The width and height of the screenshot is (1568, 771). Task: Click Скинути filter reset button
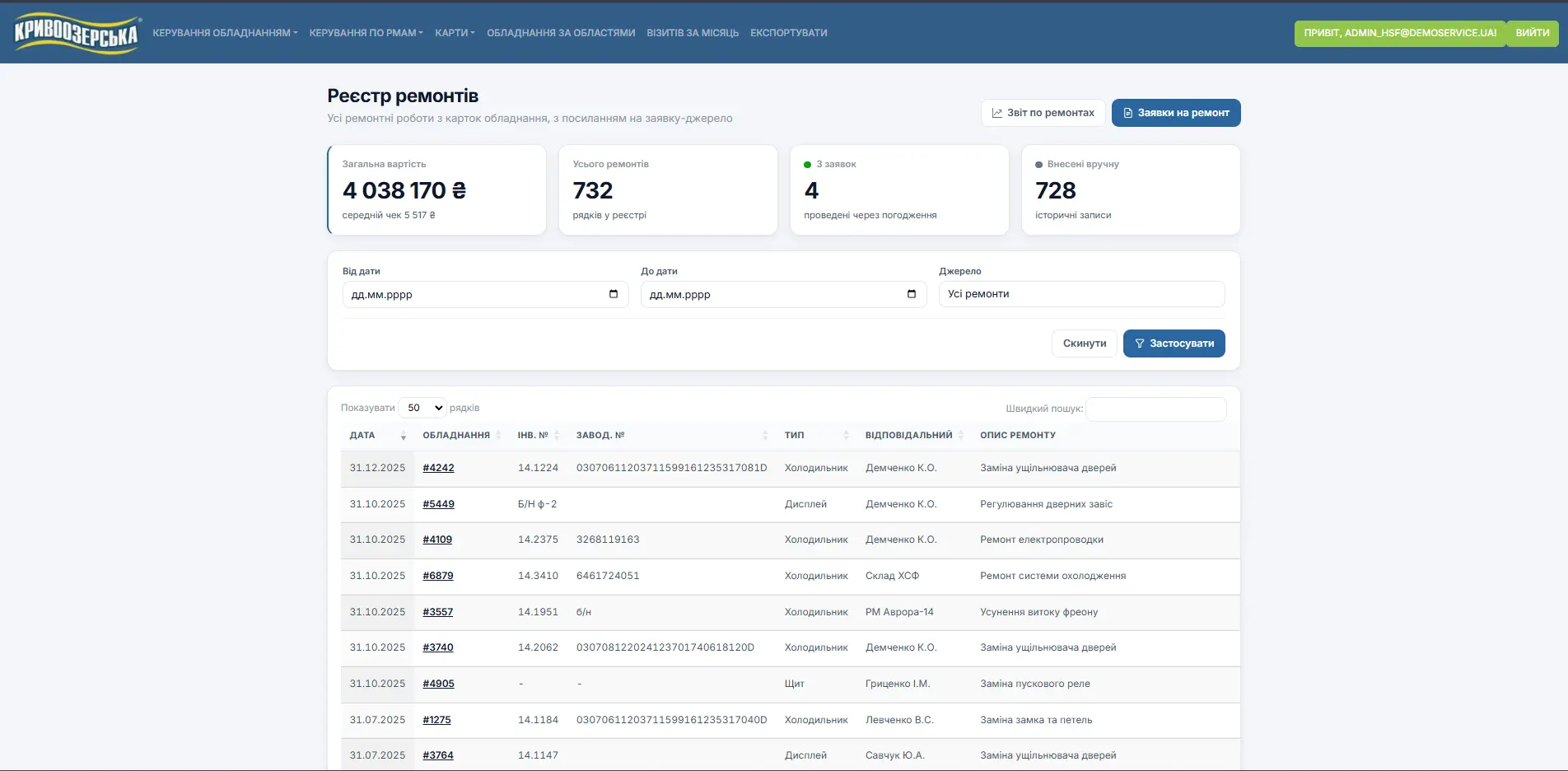[x=1085, y=343]
